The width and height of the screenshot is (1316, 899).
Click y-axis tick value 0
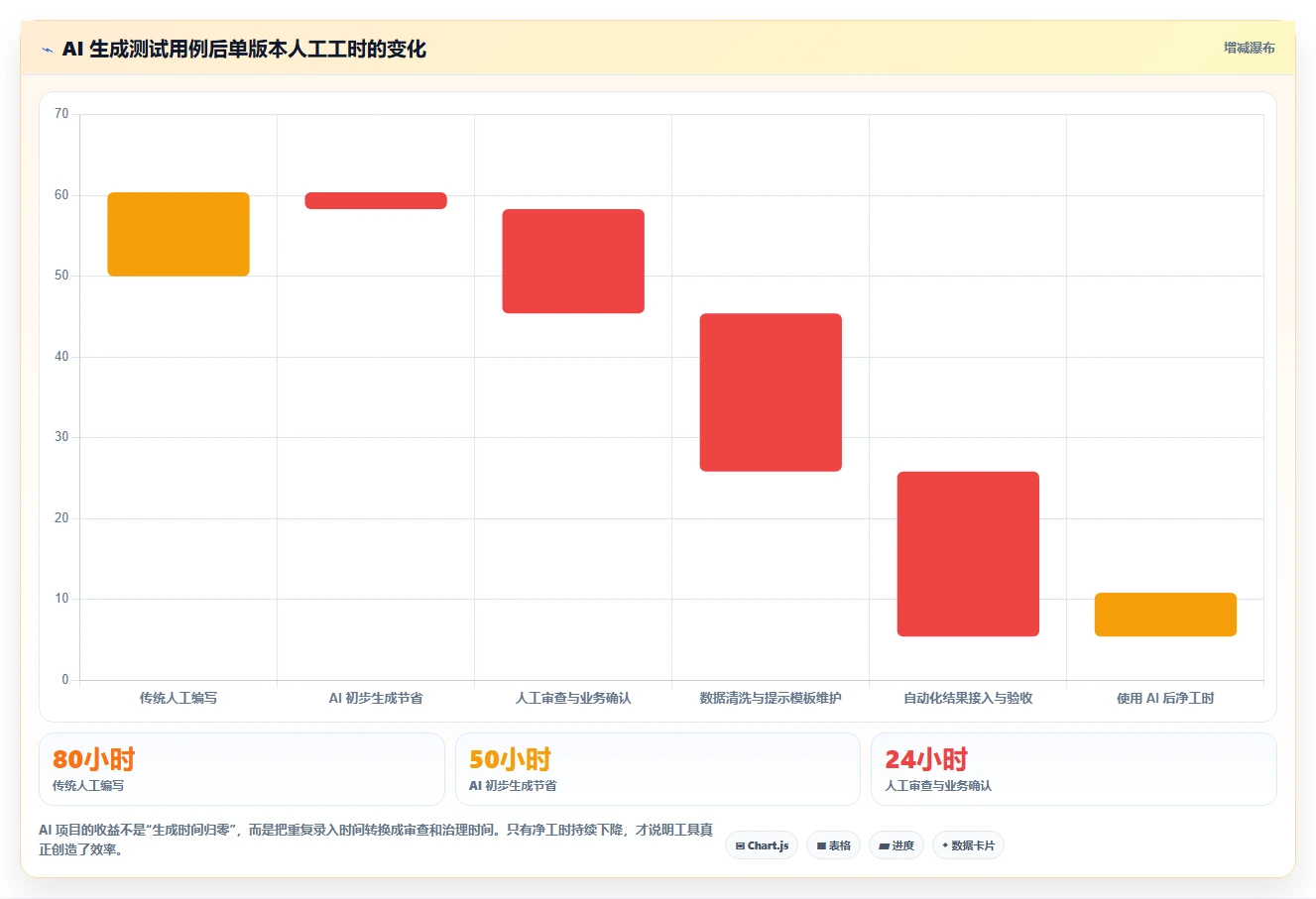pos(65,680)
